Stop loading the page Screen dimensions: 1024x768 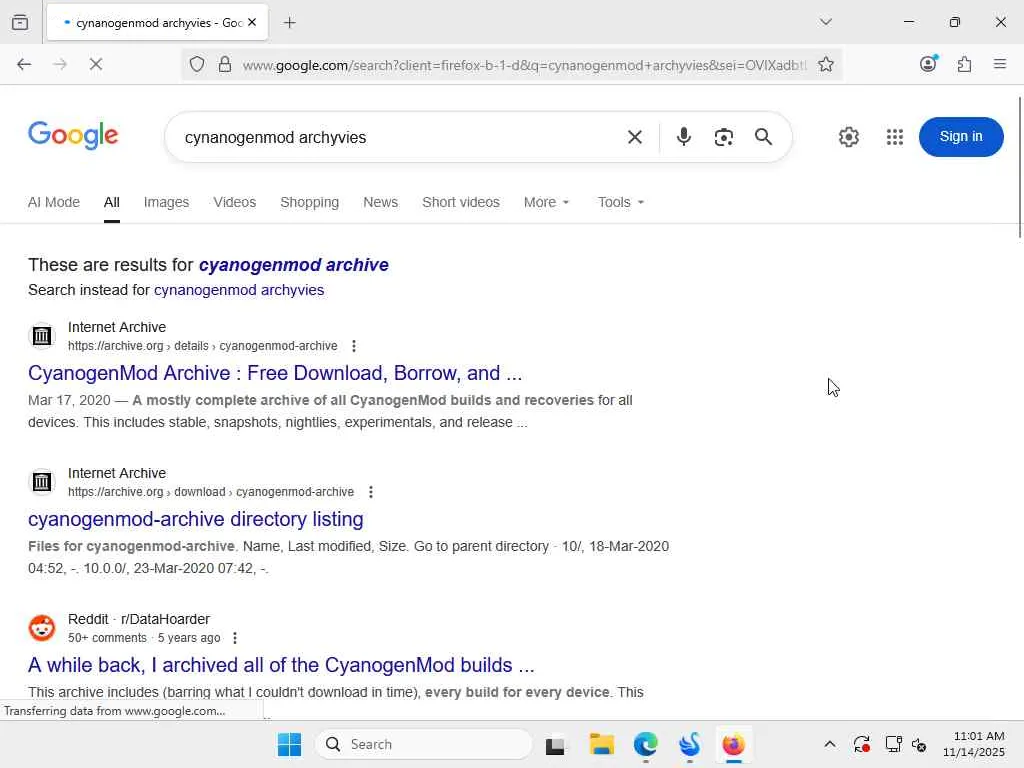click(96, 64)
